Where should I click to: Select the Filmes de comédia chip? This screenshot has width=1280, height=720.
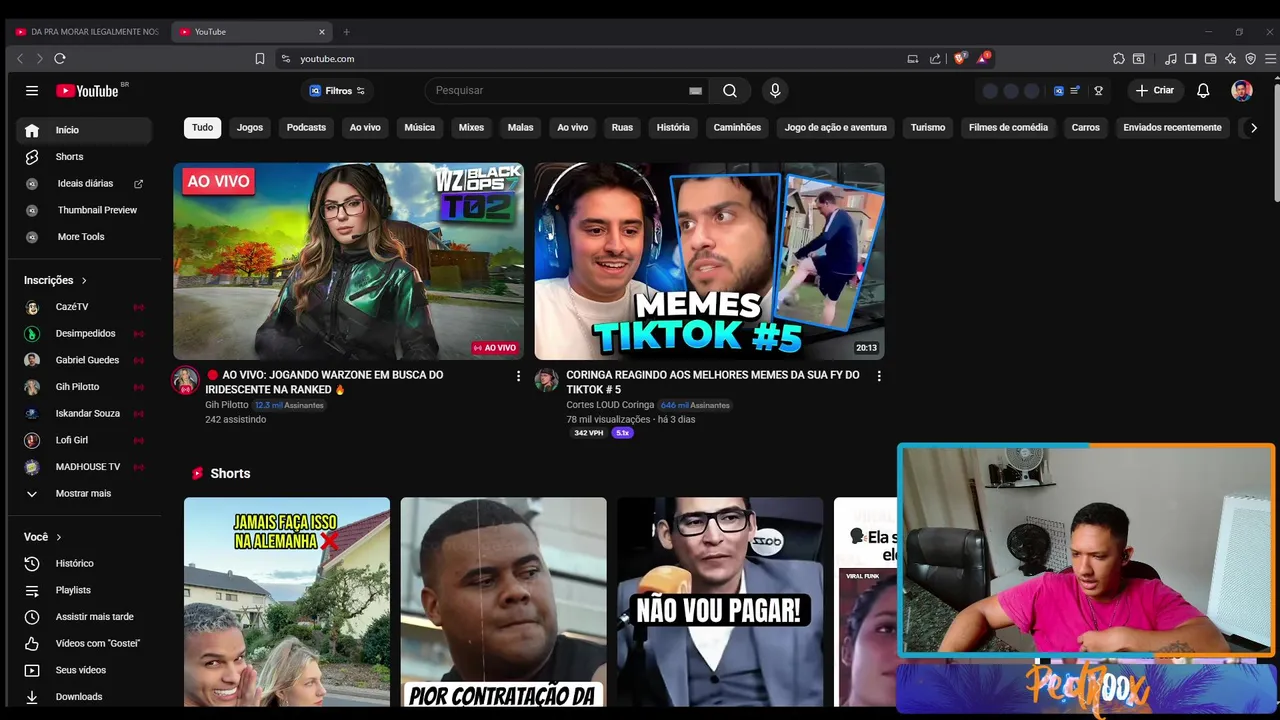click(x=1008, y=128)
